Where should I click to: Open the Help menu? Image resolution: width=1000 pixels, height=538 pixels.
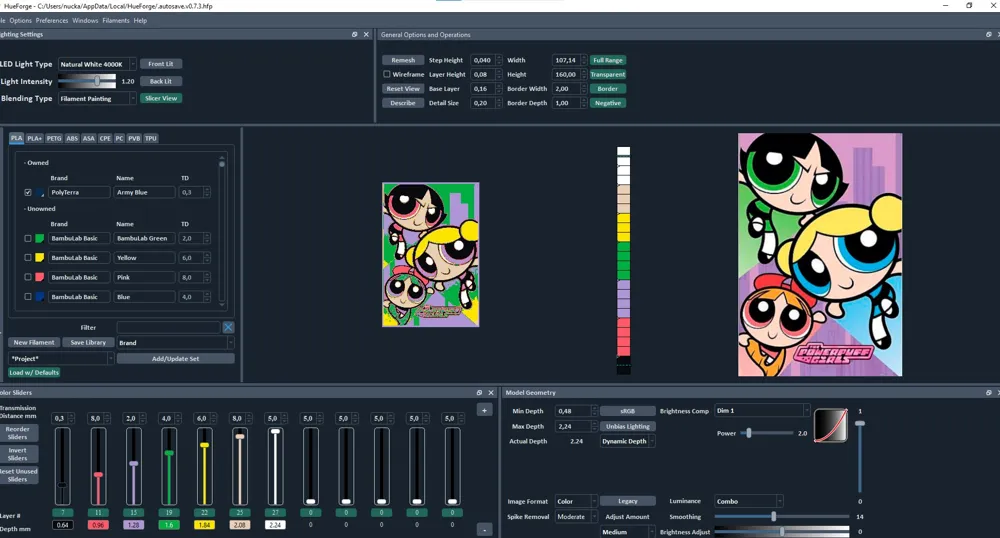(140, 20)
